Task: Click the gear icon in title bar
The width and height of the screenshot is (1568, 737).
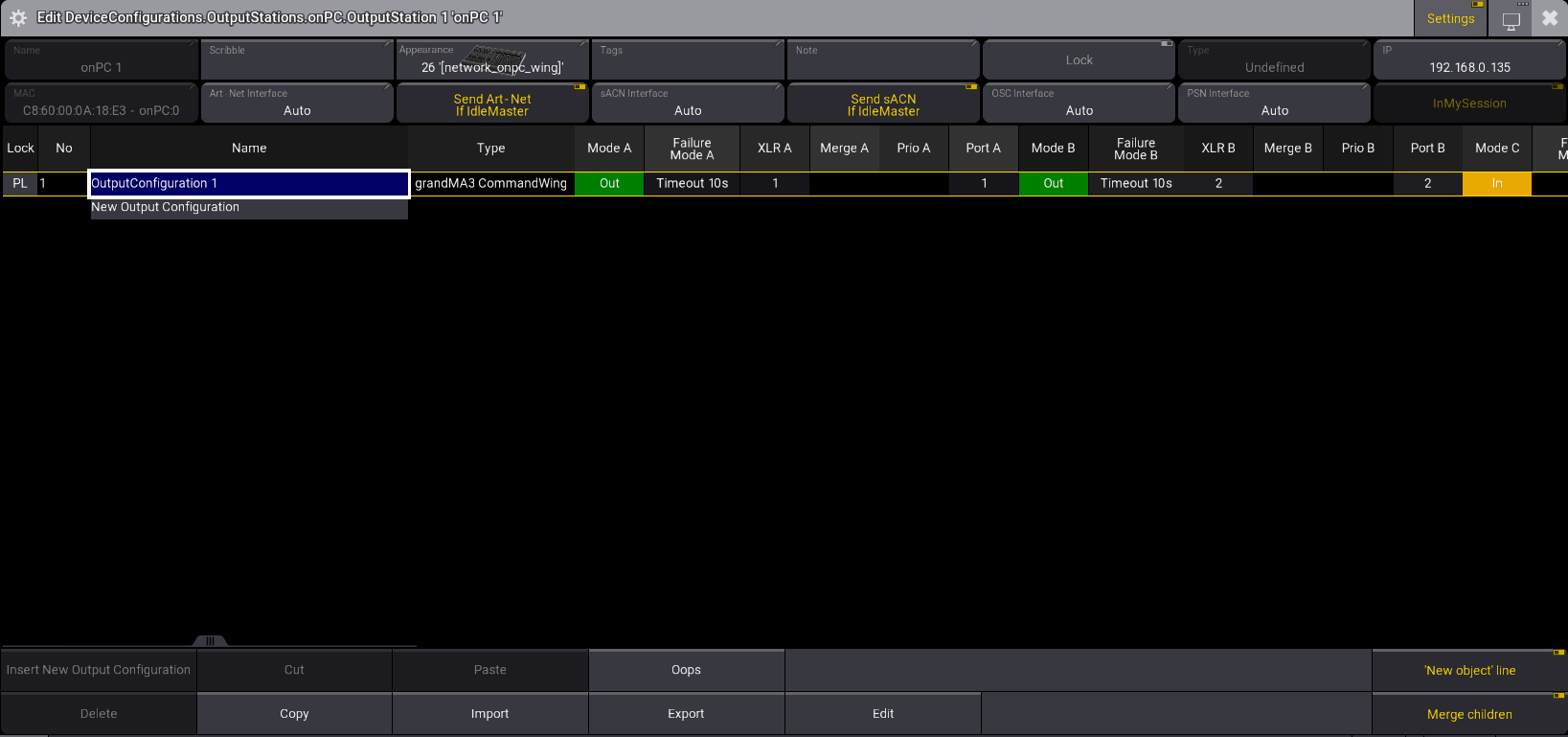Action: pos(17,17)
